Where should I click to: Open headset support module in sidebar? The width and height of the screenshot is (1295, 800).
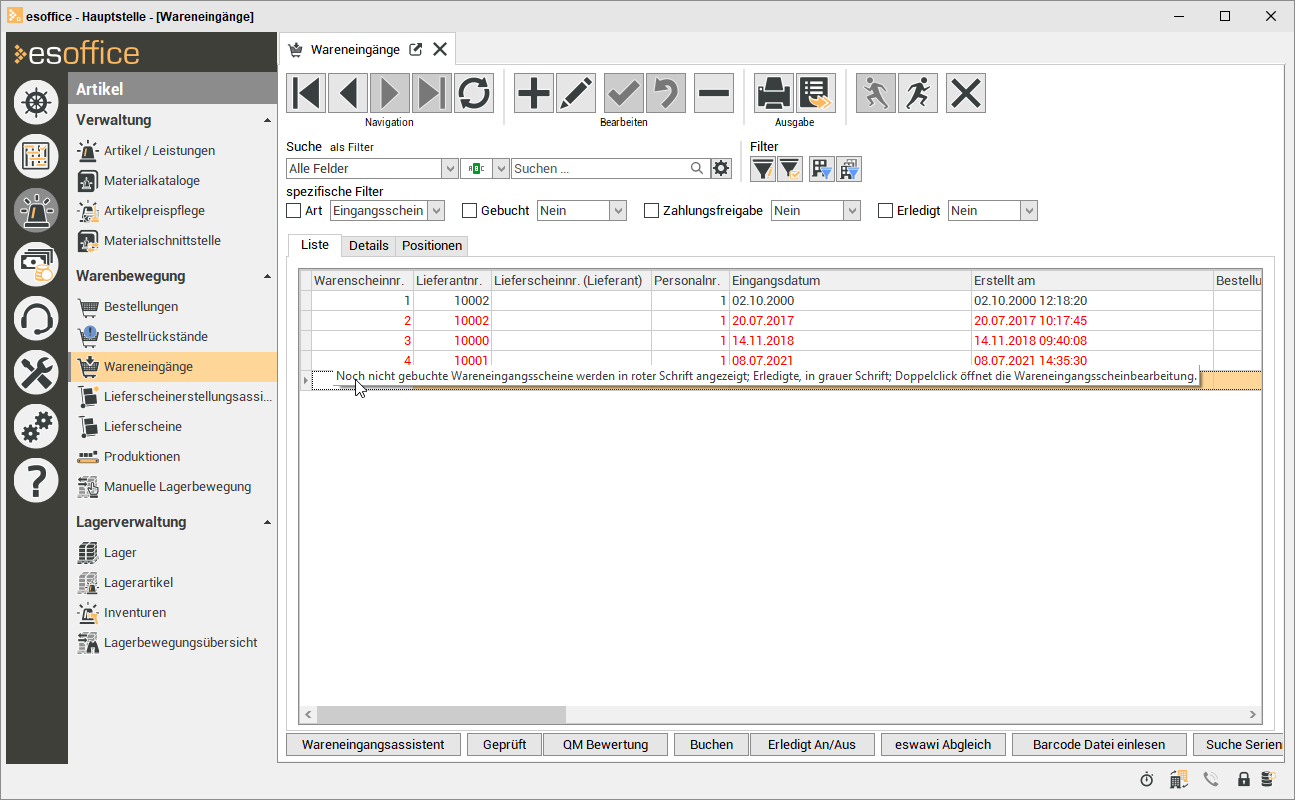36,319
